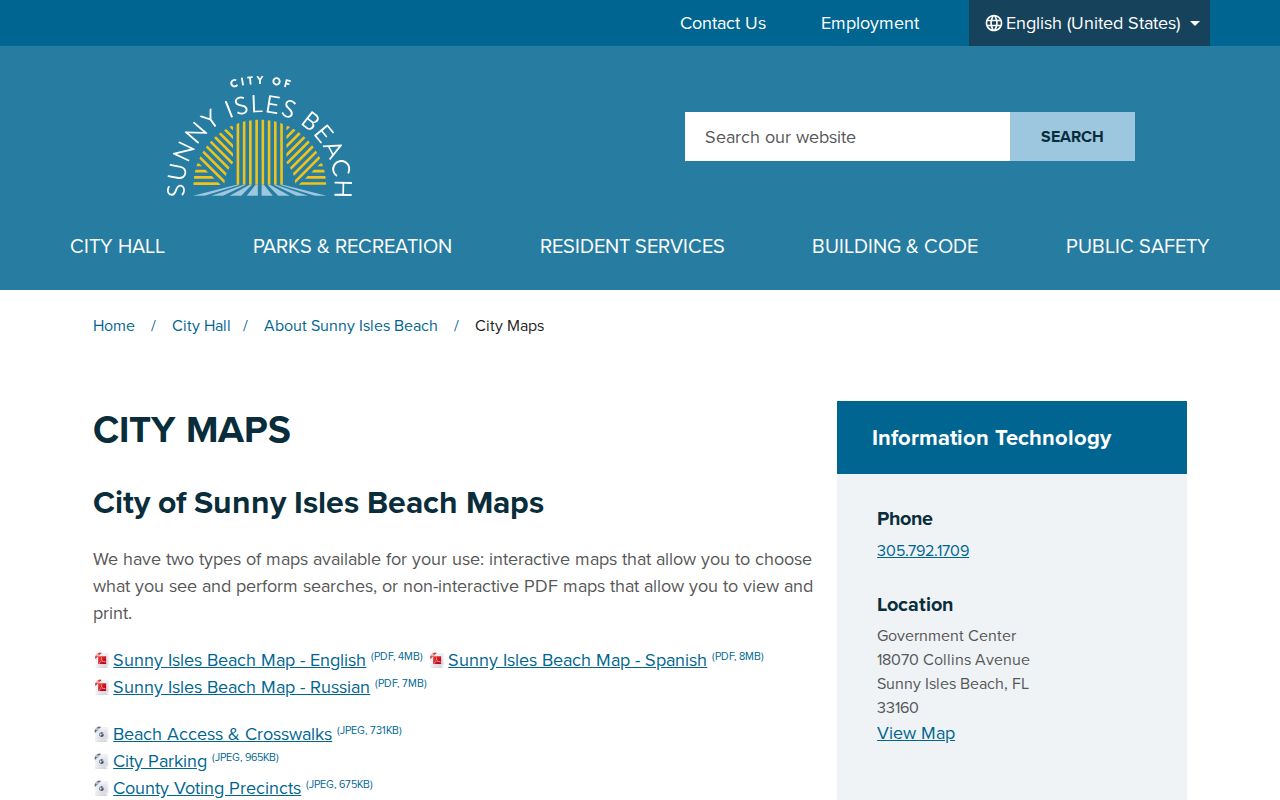Click image icon next to Beach Access & Crosswalks

click(x=101, y=734)
